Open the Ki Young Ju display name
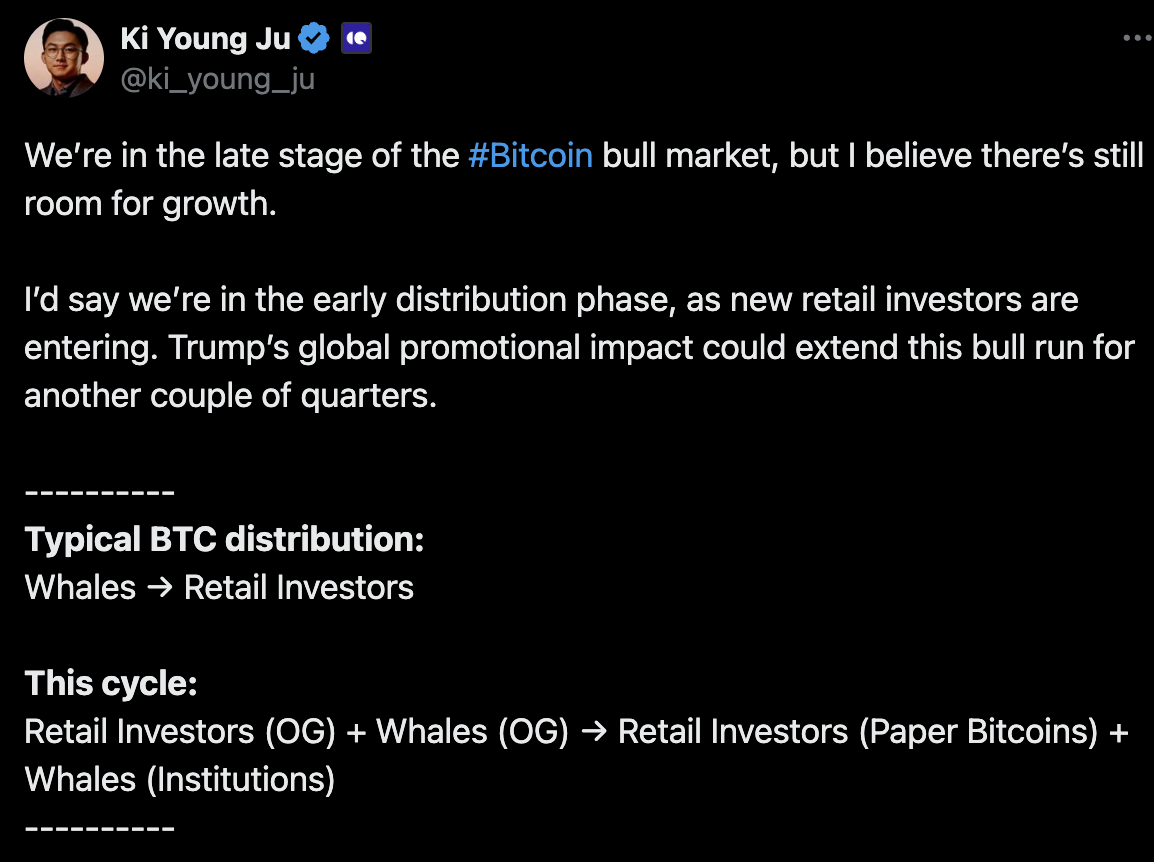 (x=205, y=39)
